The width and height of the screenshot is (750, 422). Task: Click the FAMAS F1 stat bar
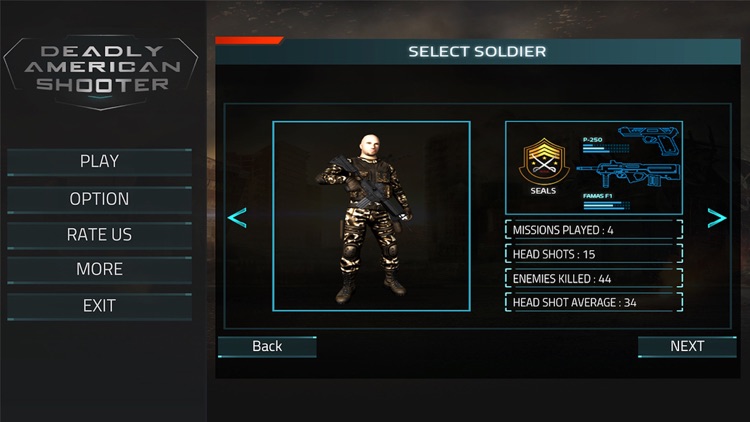[606, 205]
